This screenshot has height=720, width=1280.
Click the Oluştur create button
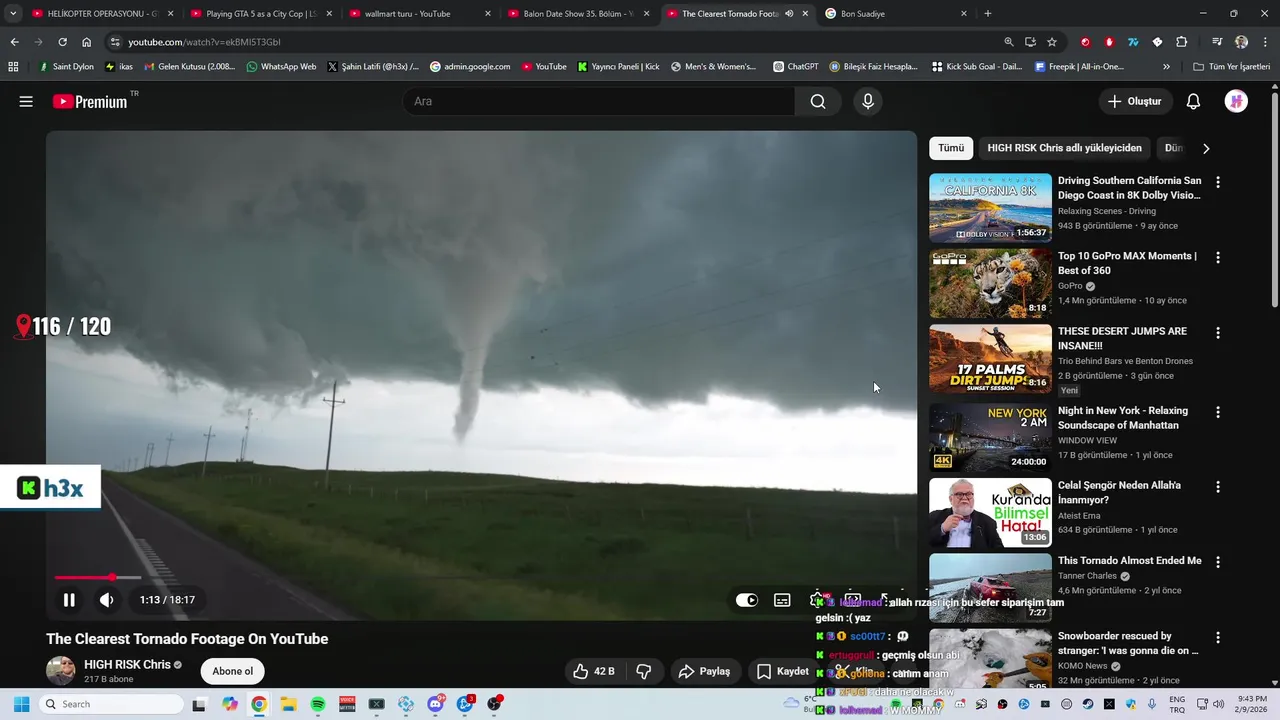[x=1135, y=101]
